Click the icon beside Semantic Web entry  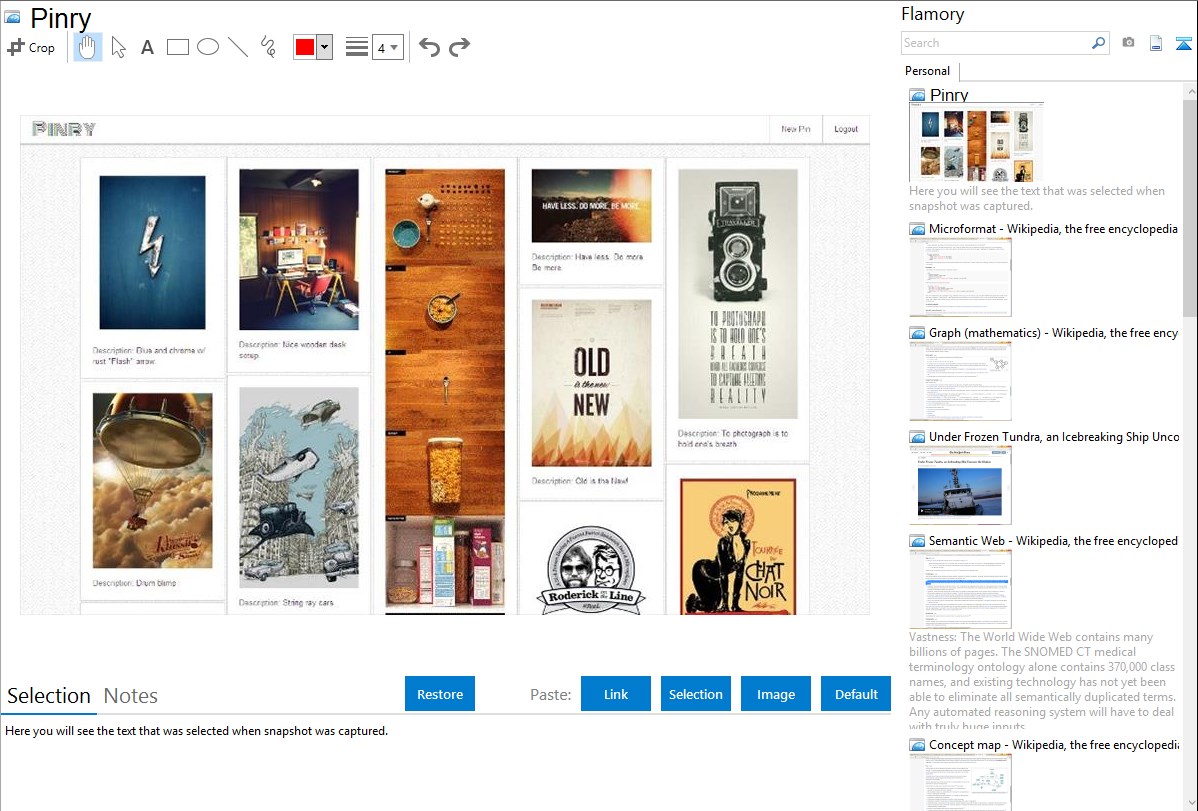918,541
